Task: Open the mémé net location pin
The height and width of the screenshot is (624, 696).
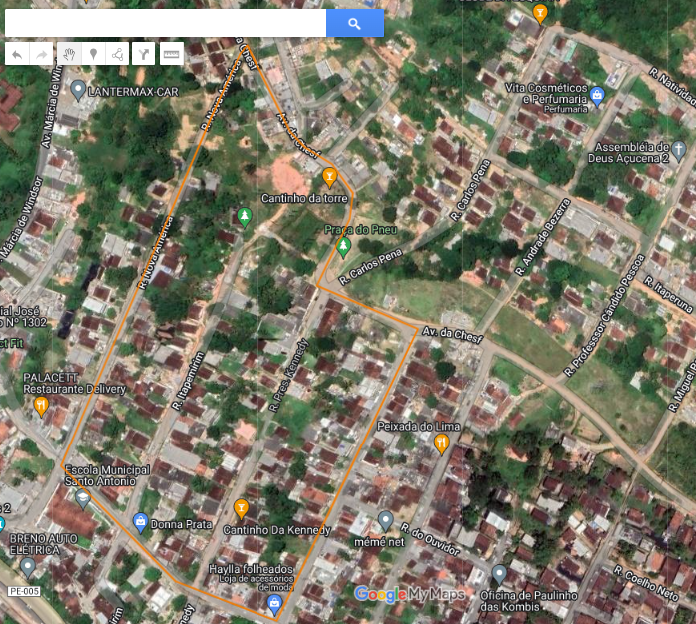Action: pyautogui.click(x=385, y=521)
